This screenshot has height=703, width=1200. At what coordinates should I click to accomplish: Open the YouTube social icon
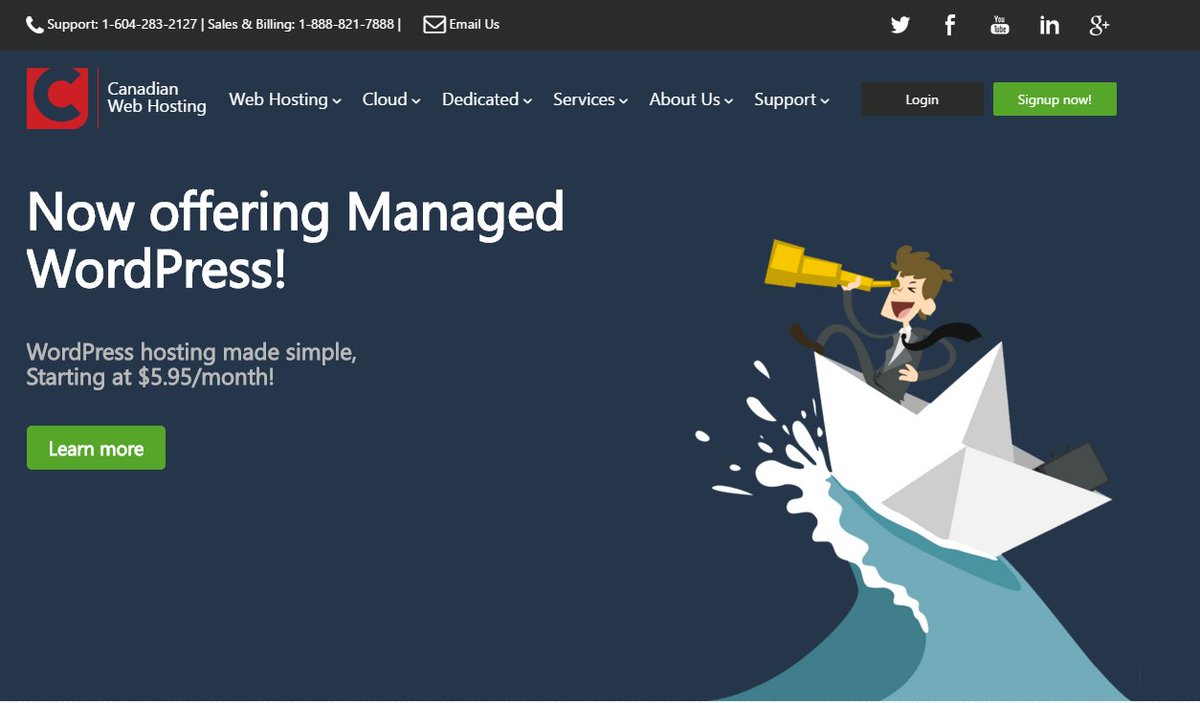(x=1000, y=25)
